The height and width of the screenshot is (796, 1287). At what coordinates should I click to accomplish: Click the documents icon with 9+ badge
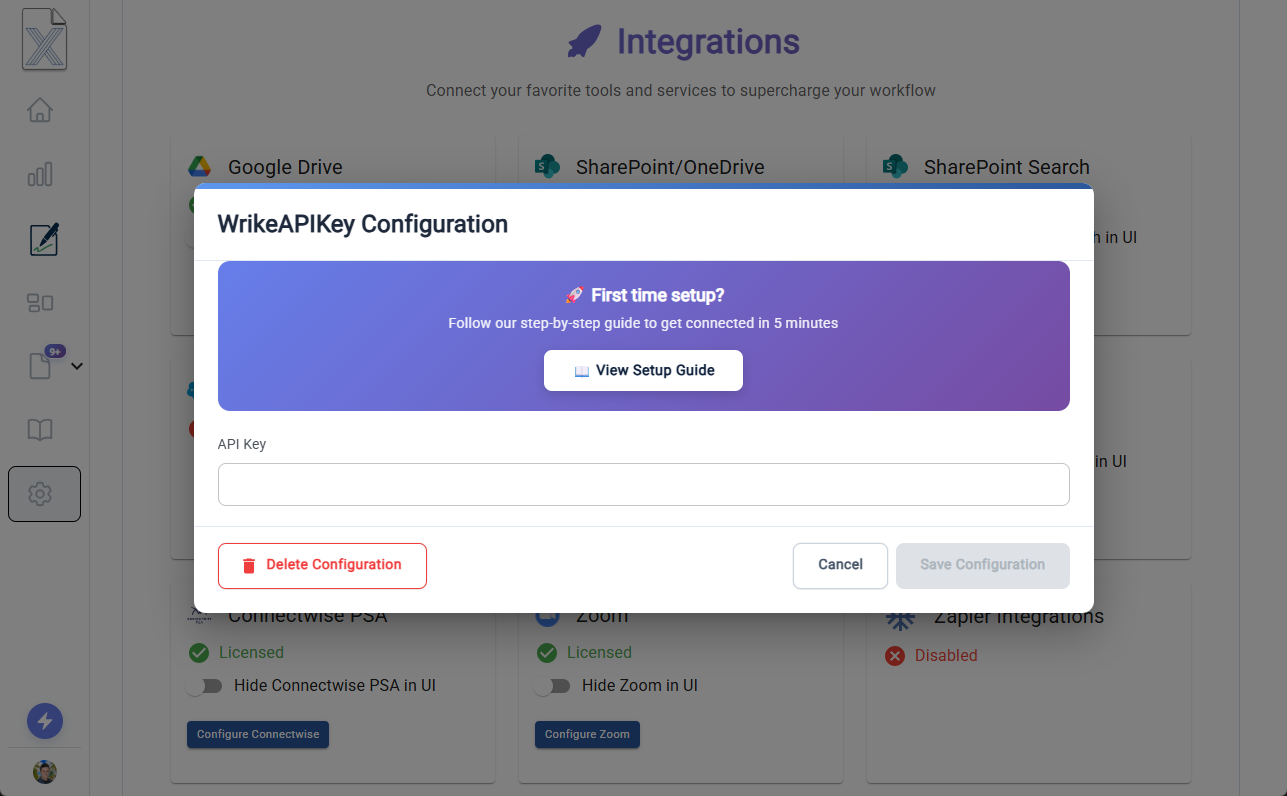[x=40, y=366]
